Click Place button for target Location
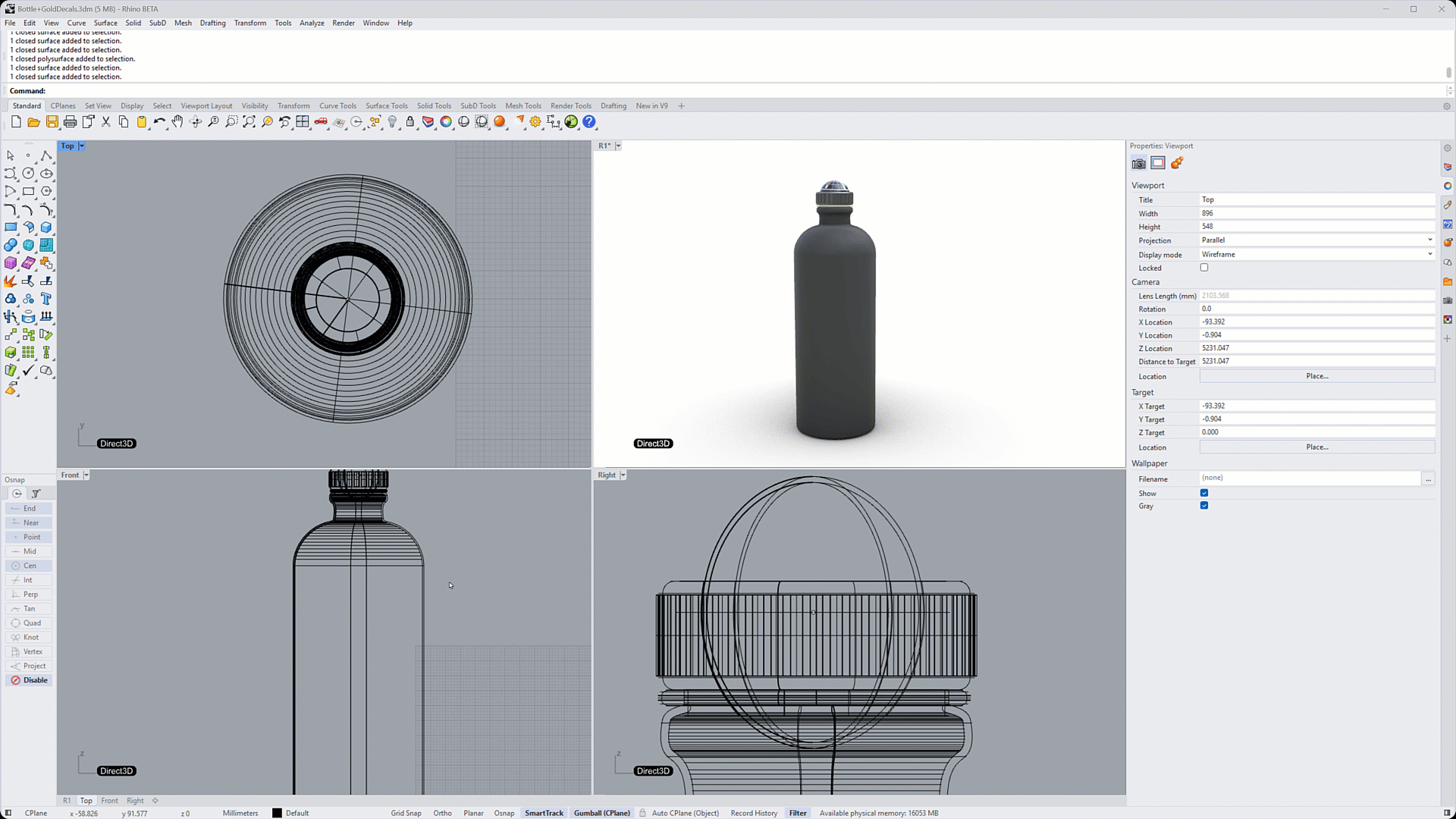This screenshot has width=1456, height=819. click(x=1317, y=447)
